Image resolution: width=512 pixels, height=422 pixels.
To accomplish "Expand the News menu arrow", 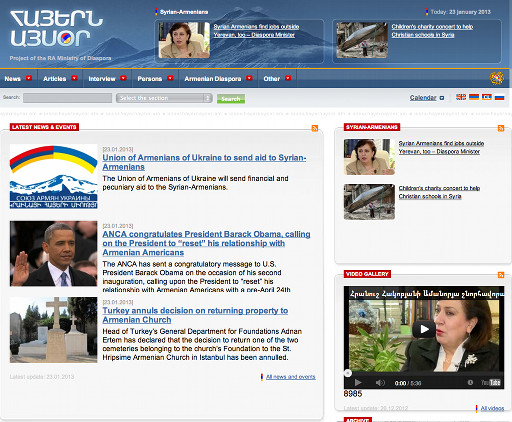I will coord(29,78).
